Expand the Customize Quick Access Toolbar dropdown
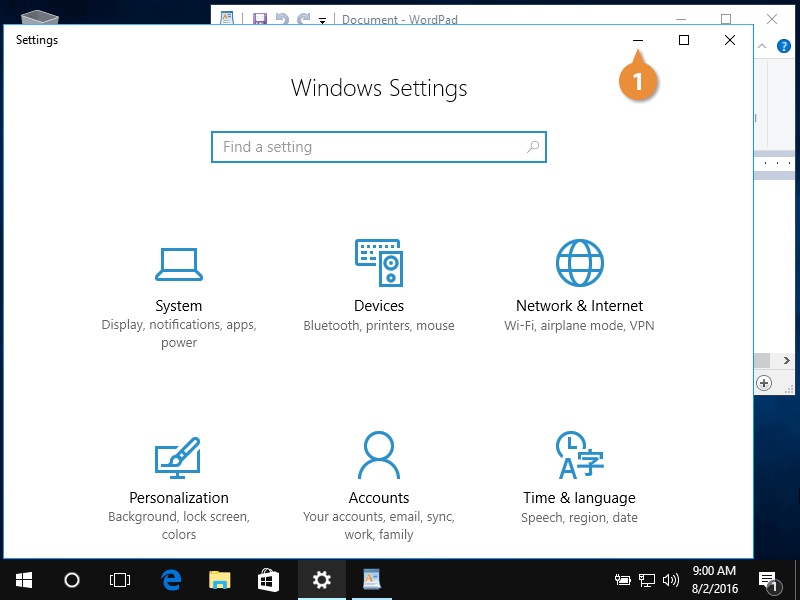Image resolution: width=800 pixels, height=600 pixels. (x=322, y=20)
